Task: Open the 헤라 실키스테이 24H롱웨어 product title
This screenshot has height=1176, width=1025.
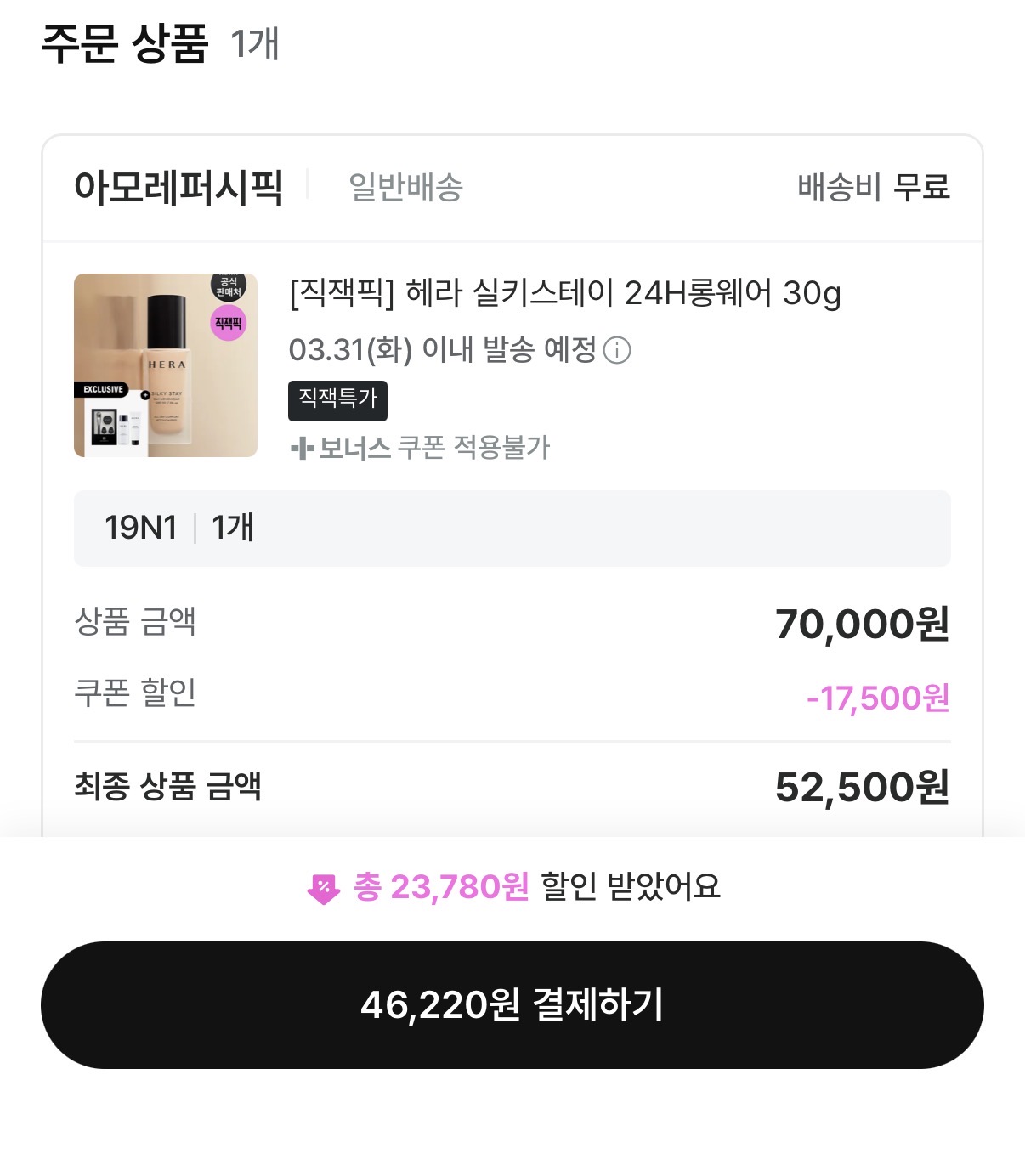Action: click(x=564, y=293)
